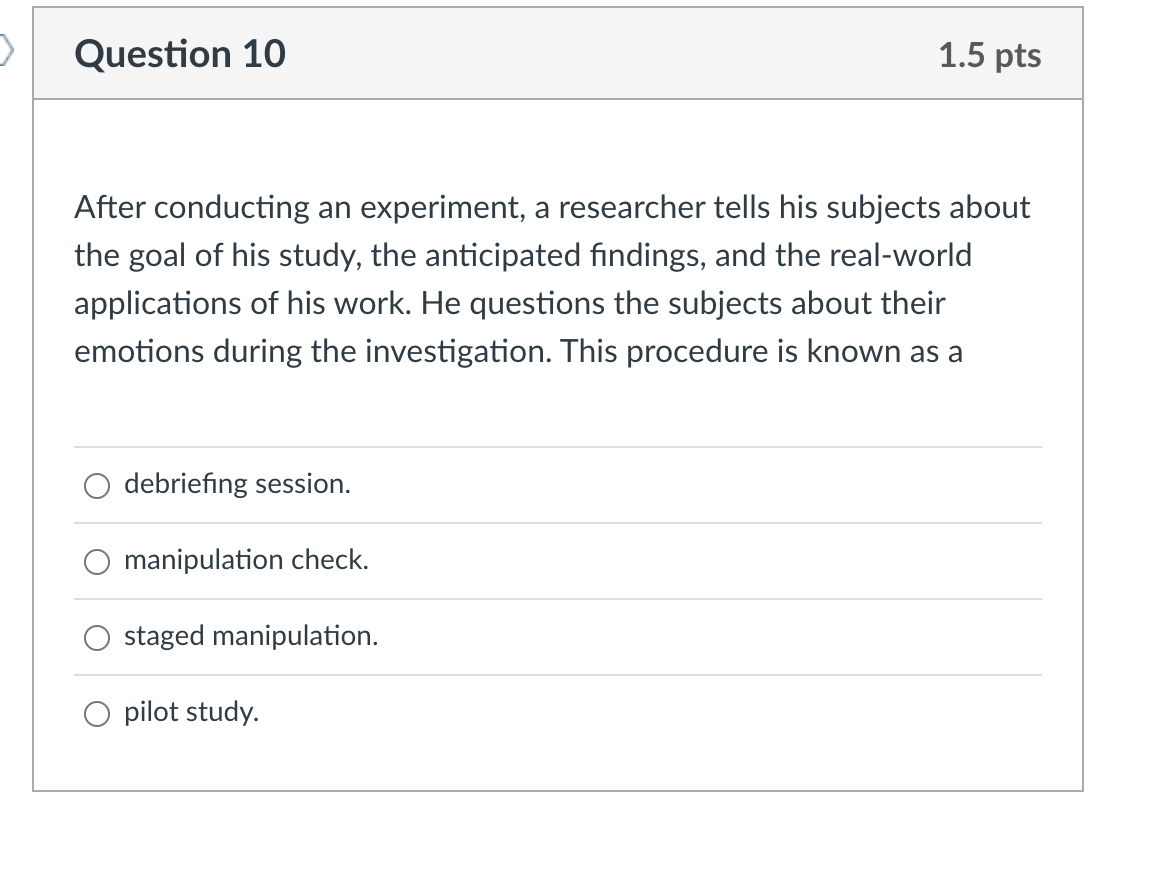
Task: Click the '1.5 pts' points label
Action: (990, 55)
